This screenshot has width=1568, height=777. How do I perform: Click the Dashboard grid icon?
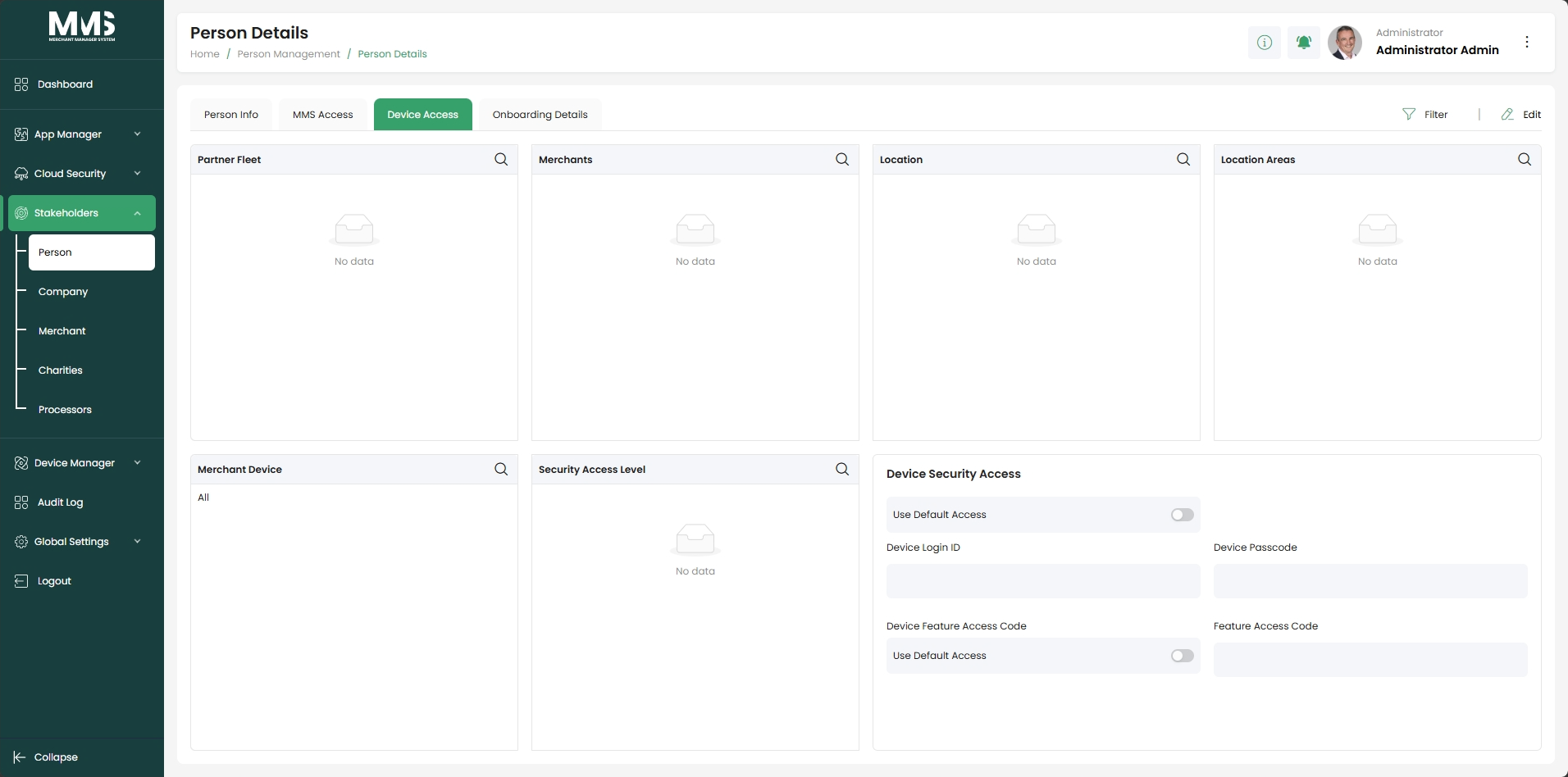21,84
